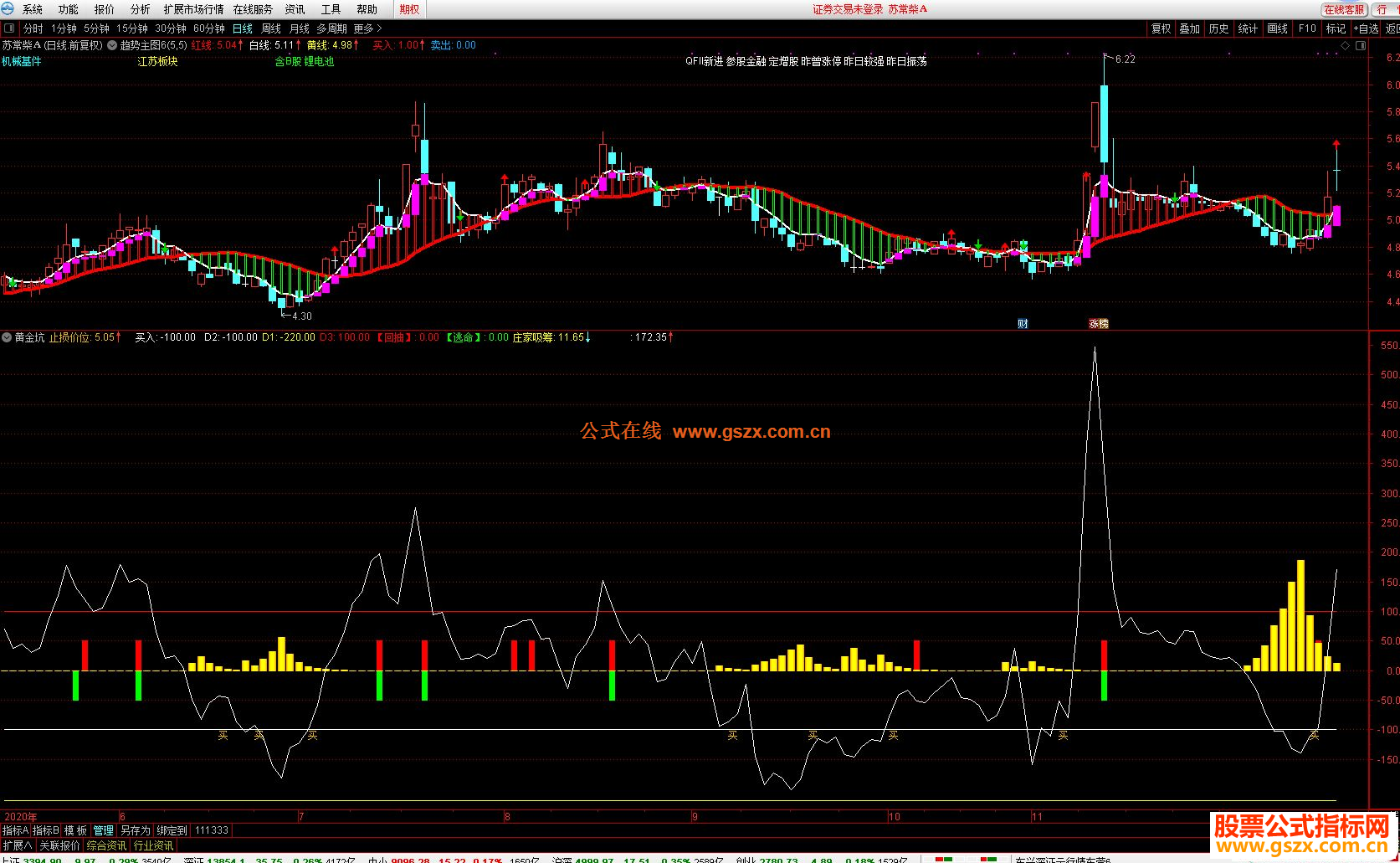1400x863 pixels.
Task: Select the 月线 monthly period
Action: 300,28
